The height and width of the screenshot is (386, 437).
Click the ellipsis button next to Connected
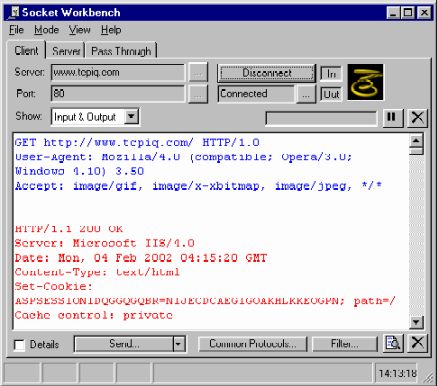(306, 94)
